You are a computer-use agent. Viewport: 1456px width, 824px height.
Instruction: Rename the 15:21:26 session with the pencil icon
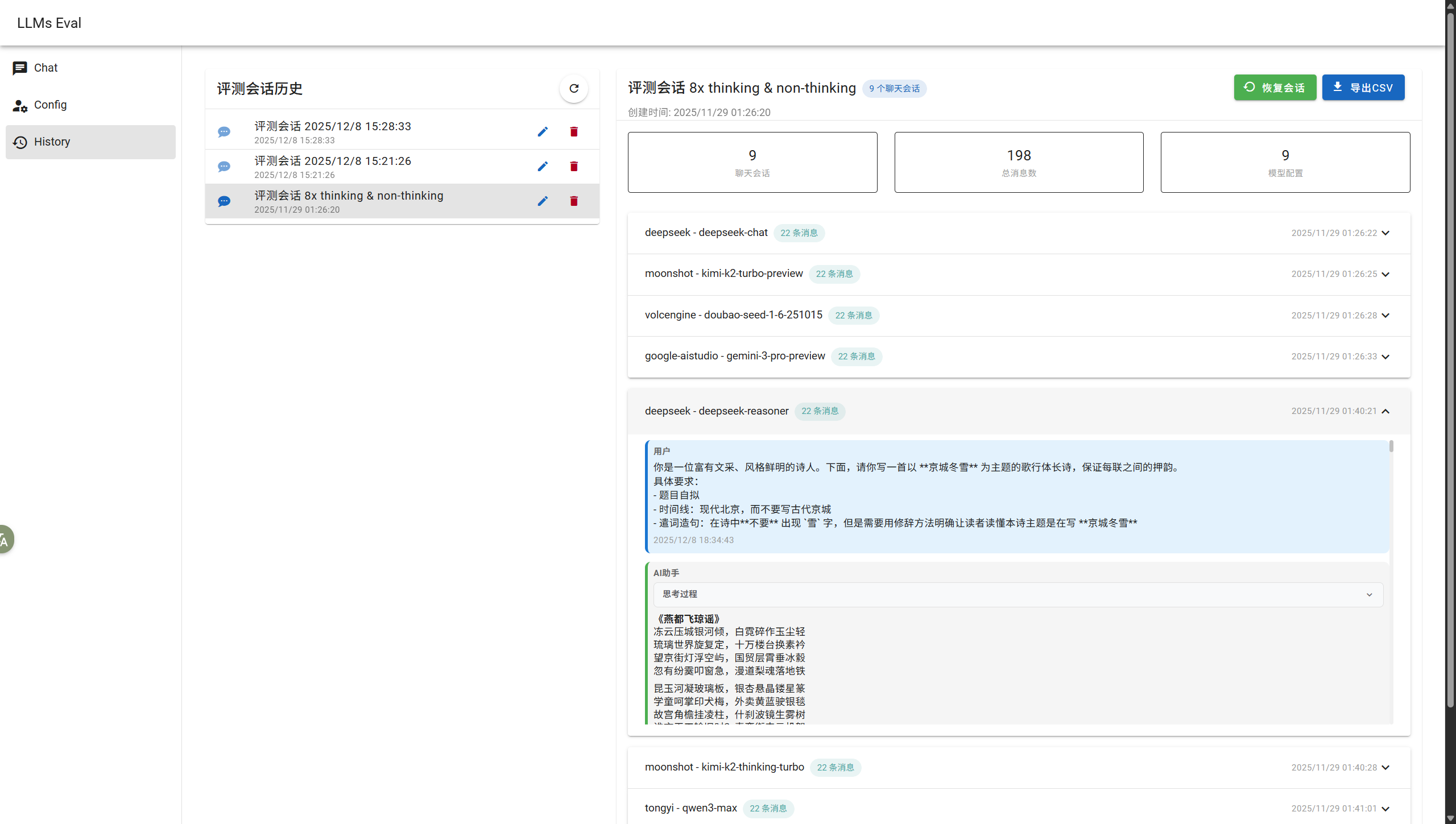point(543,167)
